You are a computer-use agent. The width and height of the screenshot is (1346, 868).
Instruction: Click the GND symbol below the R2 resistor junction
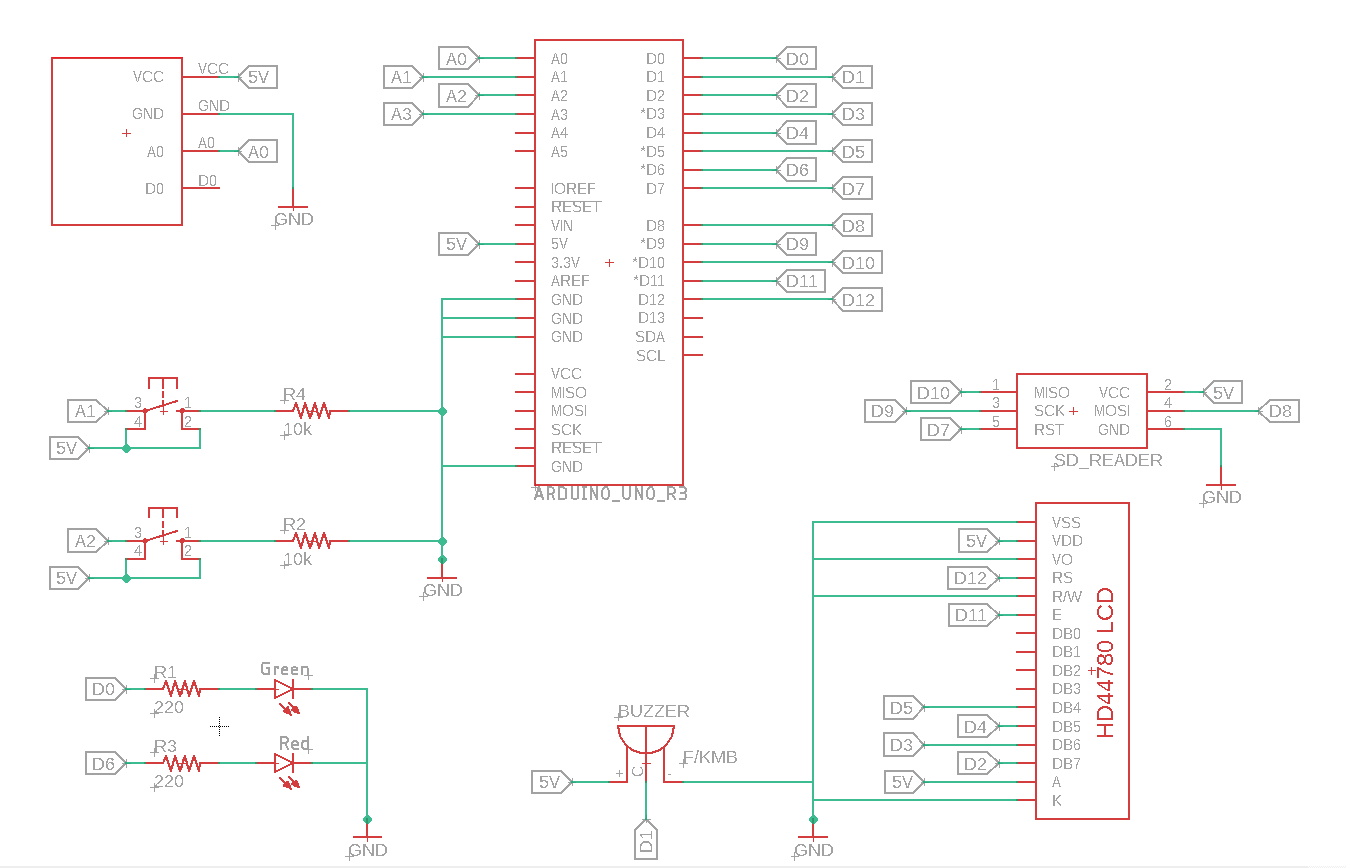pyautogui.click(x=442, y=584)
